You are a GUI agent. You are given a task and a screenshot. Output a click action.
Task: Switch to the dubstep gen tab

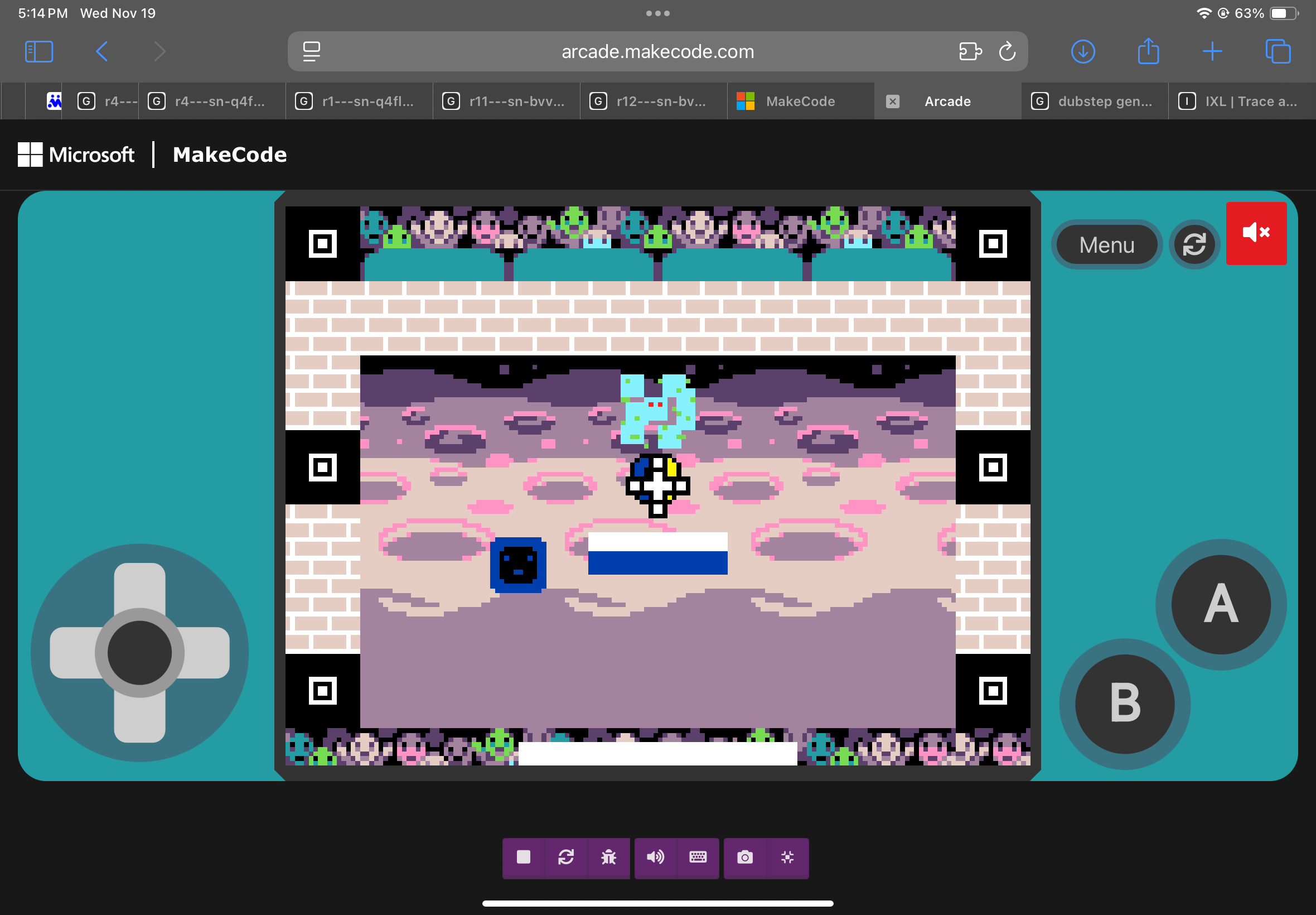[1104, 102]
